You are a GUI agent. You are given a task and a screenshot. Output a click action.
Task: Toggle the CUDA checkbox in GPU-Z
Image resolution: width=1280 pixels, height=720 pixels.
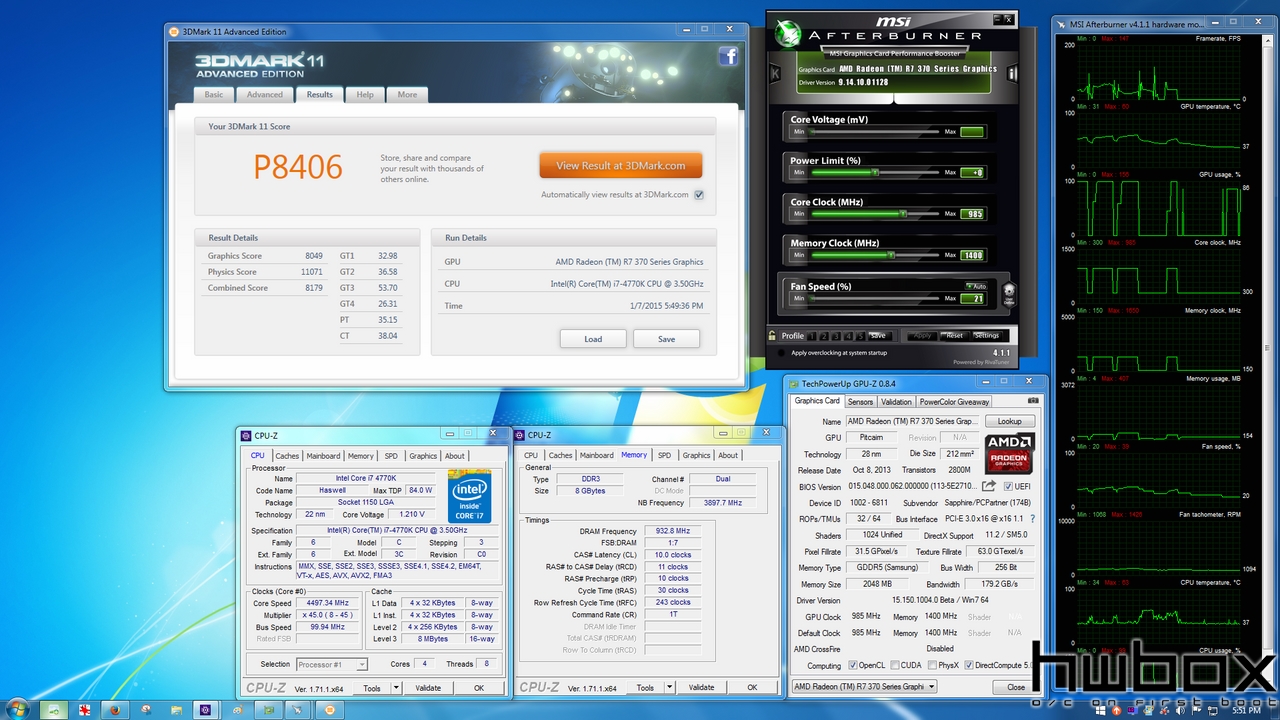click(x=895, y=665)
